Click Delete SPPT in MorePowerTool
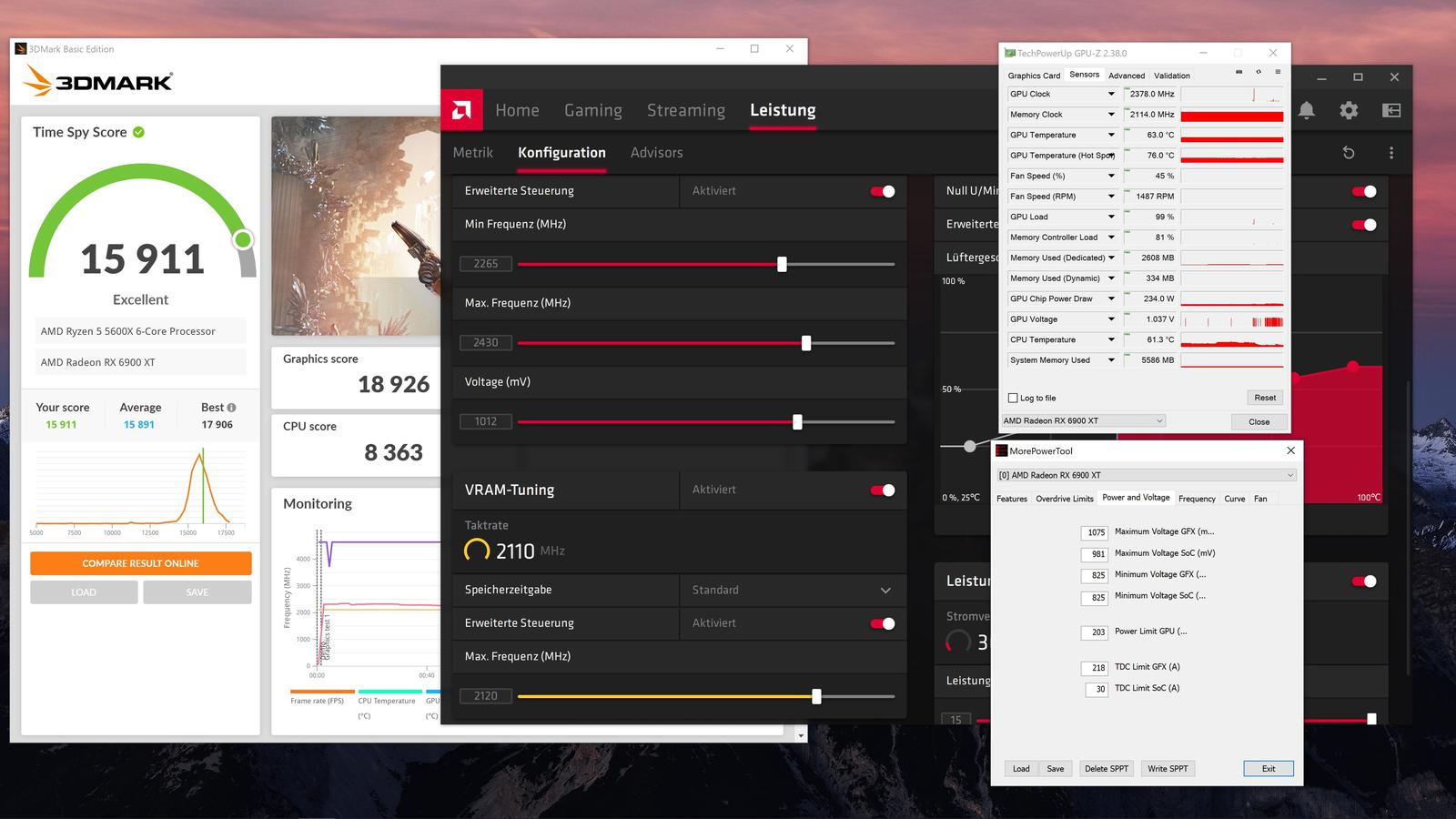Screen dimensions: 1456x819 [1106, 769]
